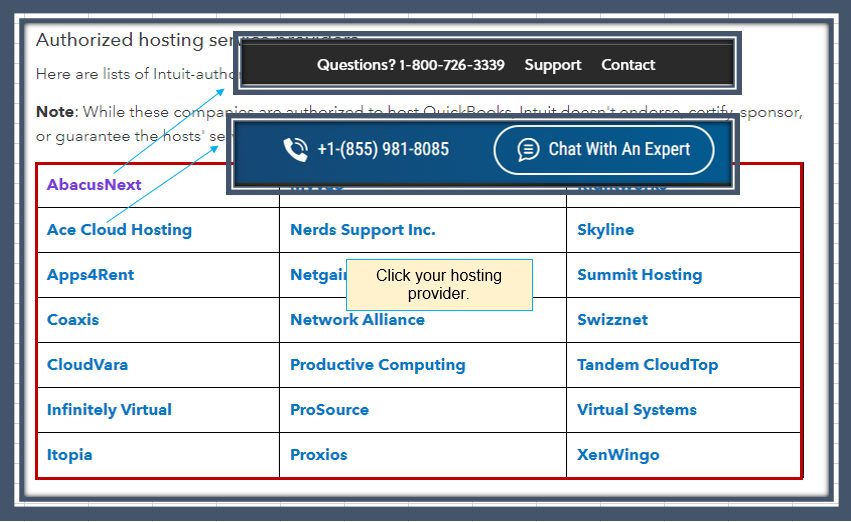Image resolution: width=851 pixels, height=522 pixels.
Task: Choose Skyline hosting provider
Action: coord(605,230)
